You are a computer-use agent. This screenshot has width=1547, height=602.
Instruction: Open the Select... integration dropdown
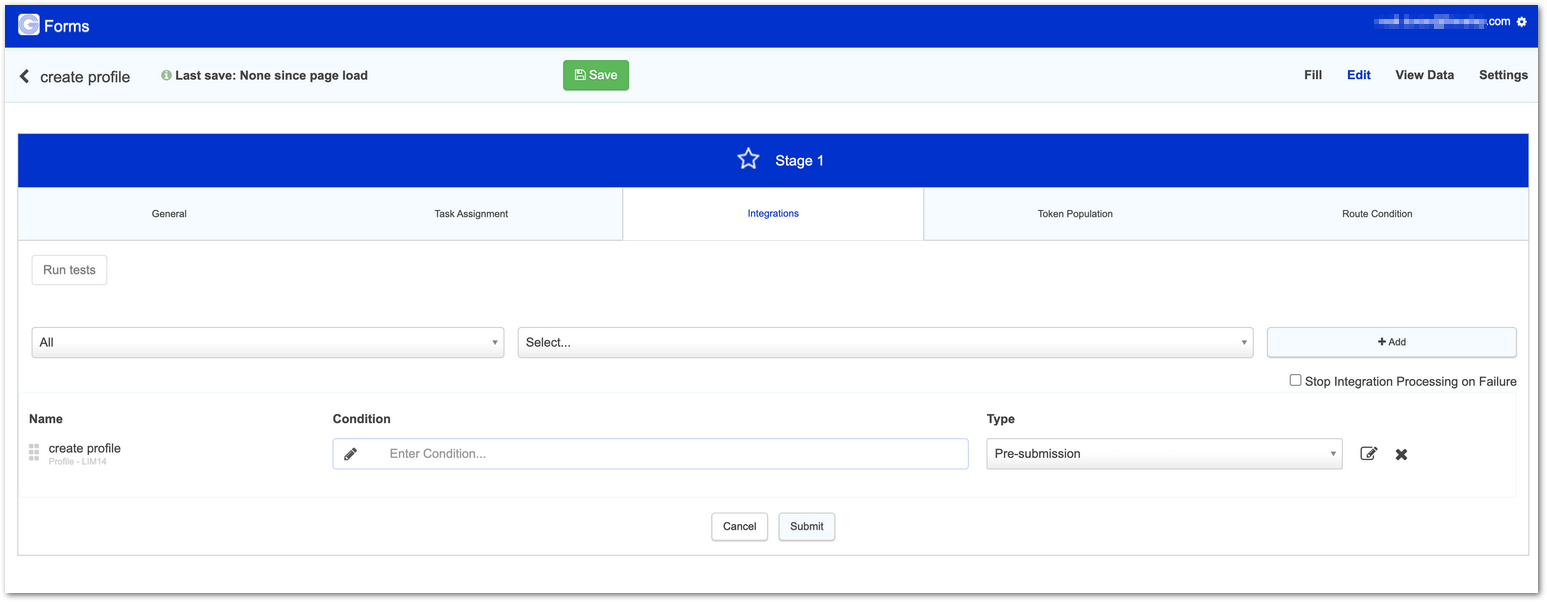tap(885, 342)
